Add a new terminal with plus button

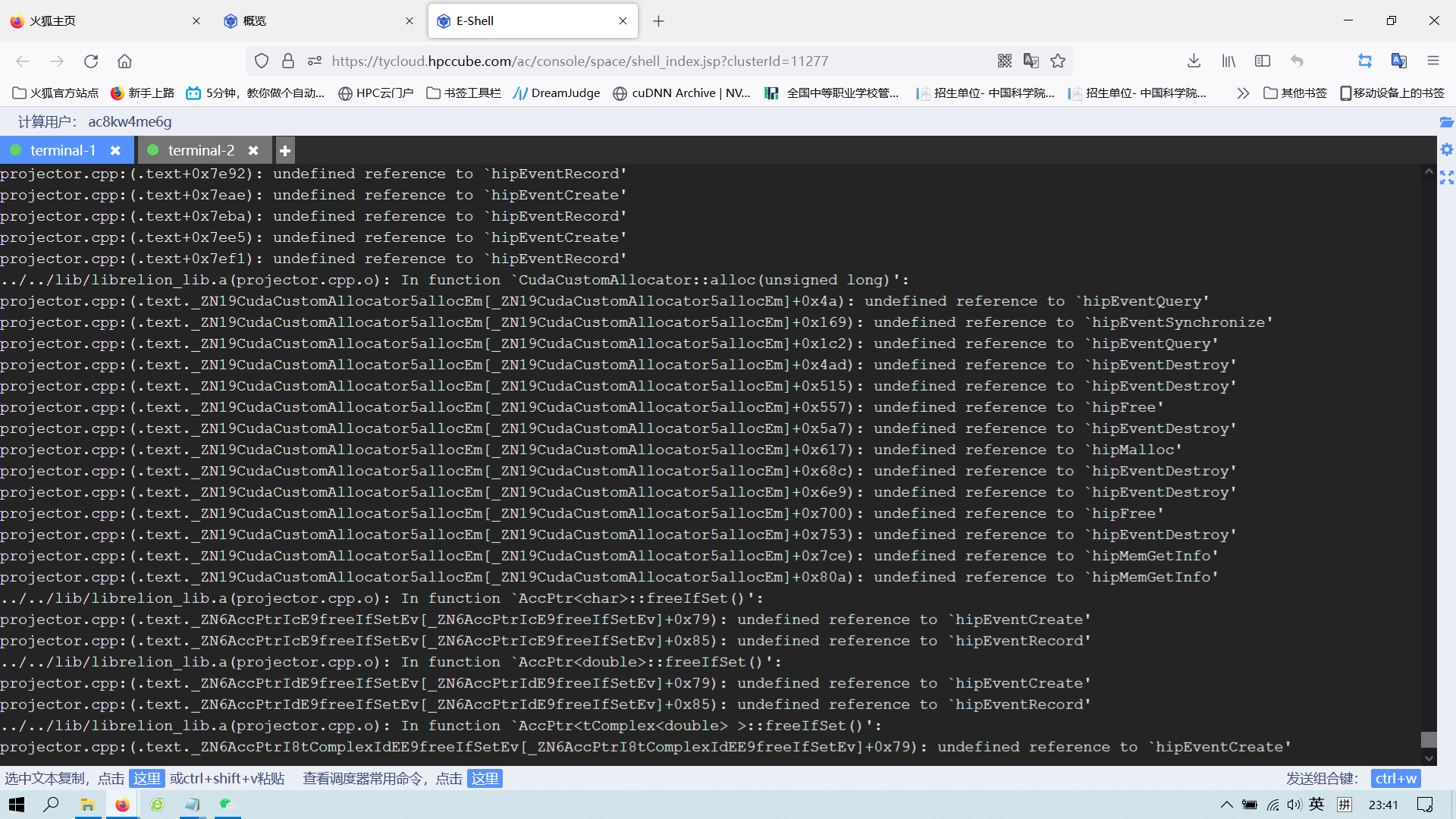[x=285, y=151]
